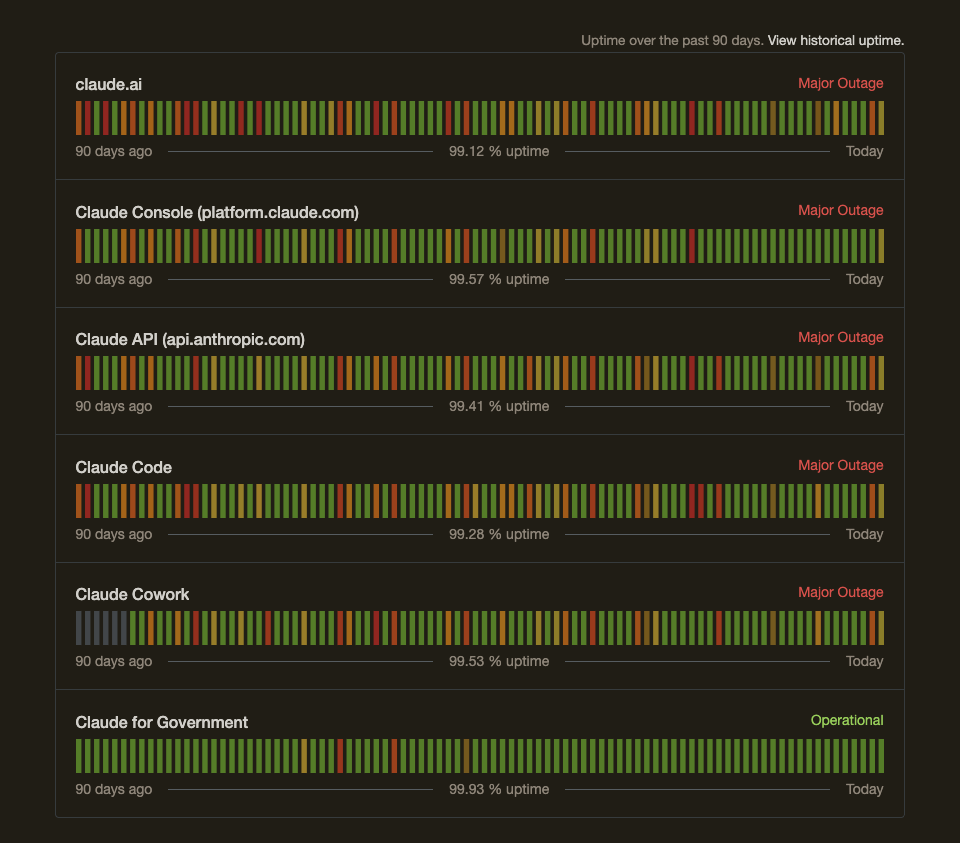Click today's uptime bar in Claude Cowork row
The width and height of the screenshot is (960, 843).
(881, 628)
